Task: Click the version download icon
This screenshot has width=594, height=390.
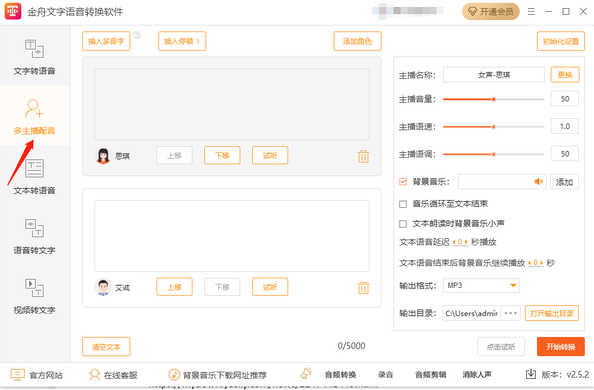Action: (x=531, y=374)
